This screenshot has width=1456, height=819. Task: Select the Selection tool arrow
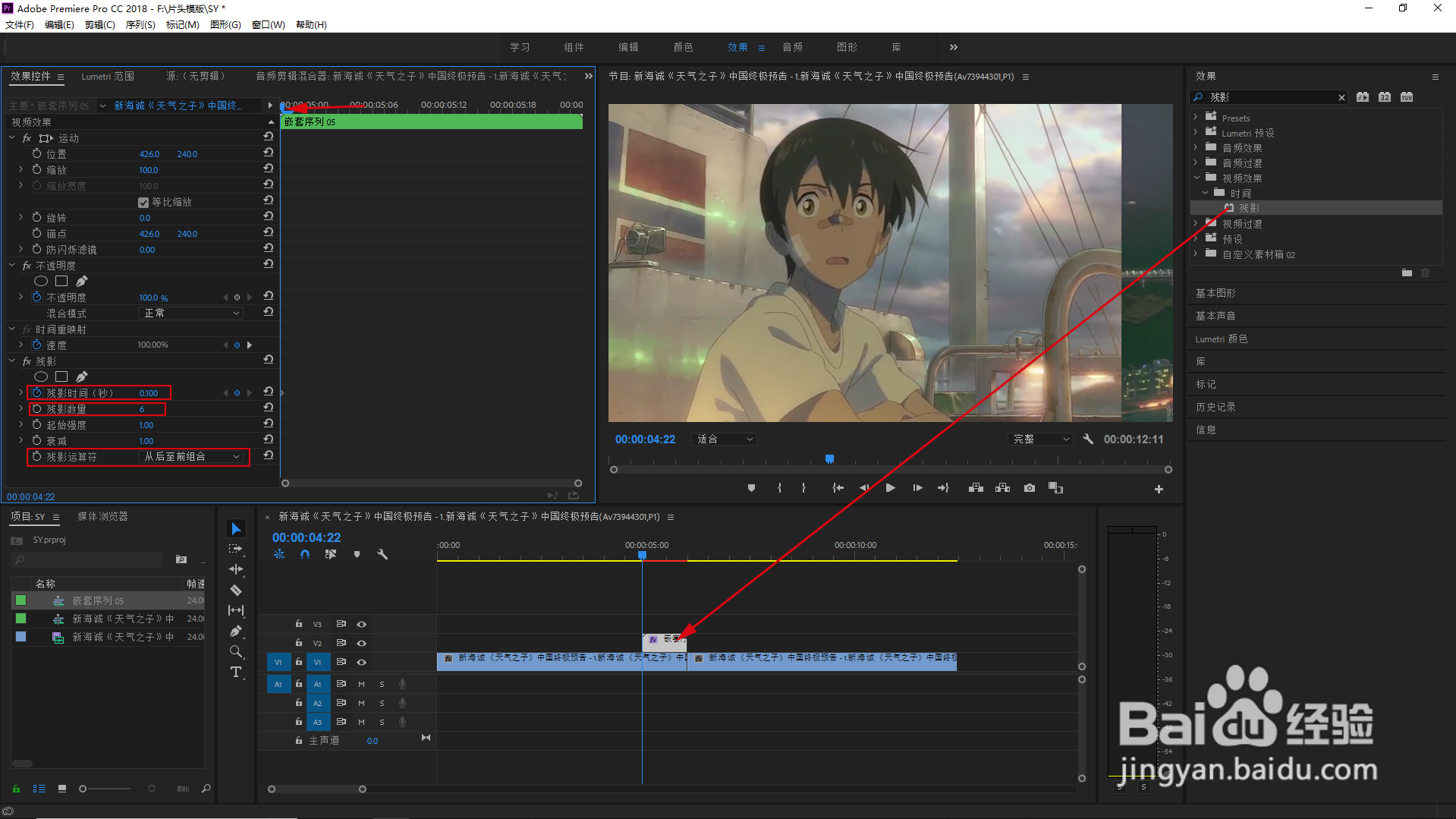tap(236, 528)
